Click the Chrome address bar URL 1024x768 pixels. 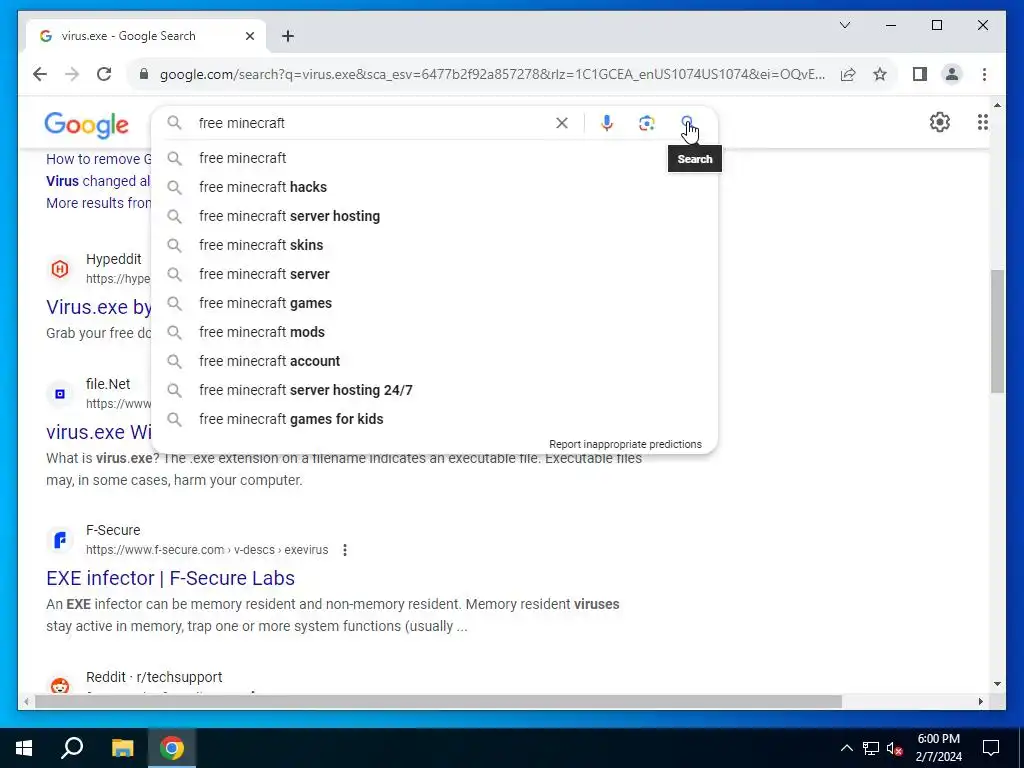(492, 74)
